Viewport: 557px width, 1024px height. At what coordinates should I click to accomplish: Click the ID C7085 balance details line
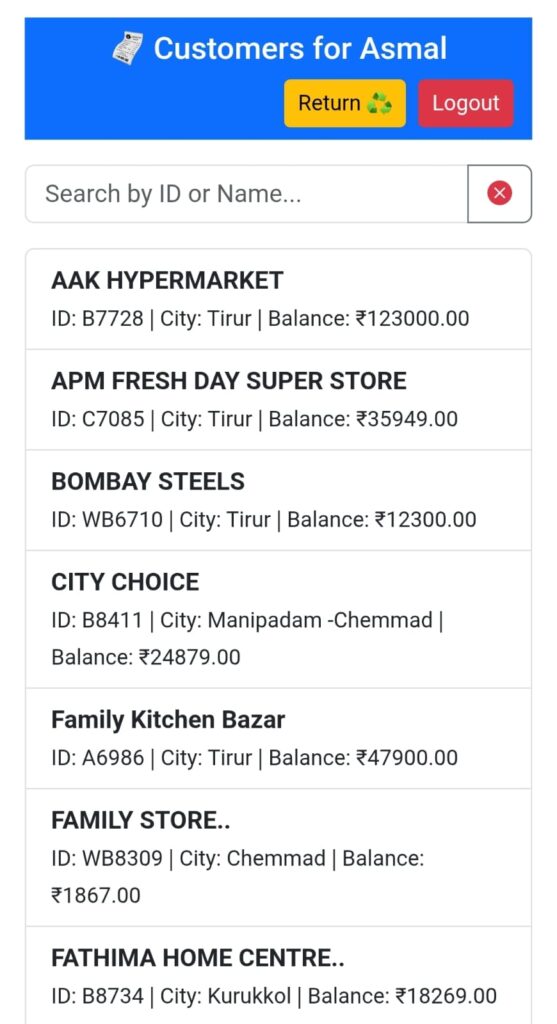click(255, 419)
